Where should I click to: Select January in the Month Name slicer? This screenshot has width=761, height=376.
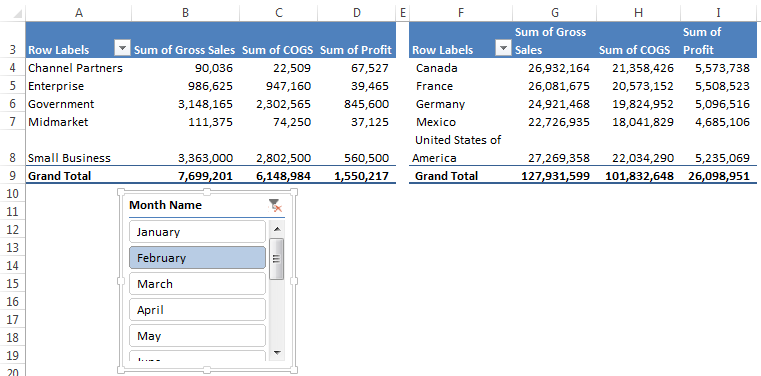pos(198,231)
